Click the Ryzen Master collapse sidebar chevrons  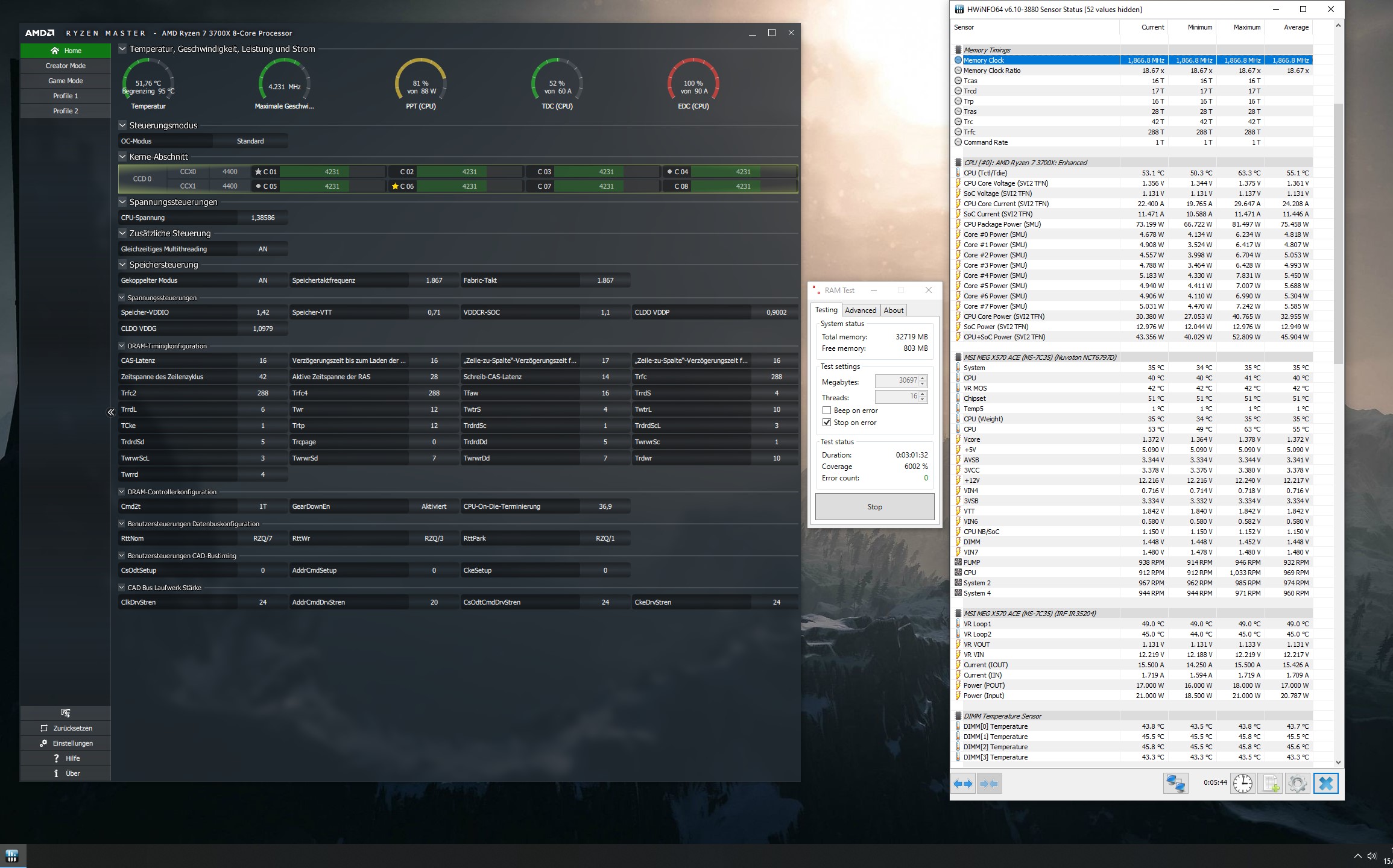click(x=111, y=412)
